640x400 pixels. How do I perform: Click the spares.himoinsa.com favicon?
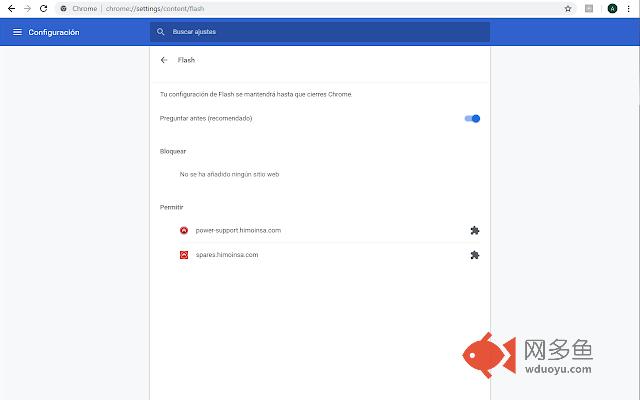(184, 255)
